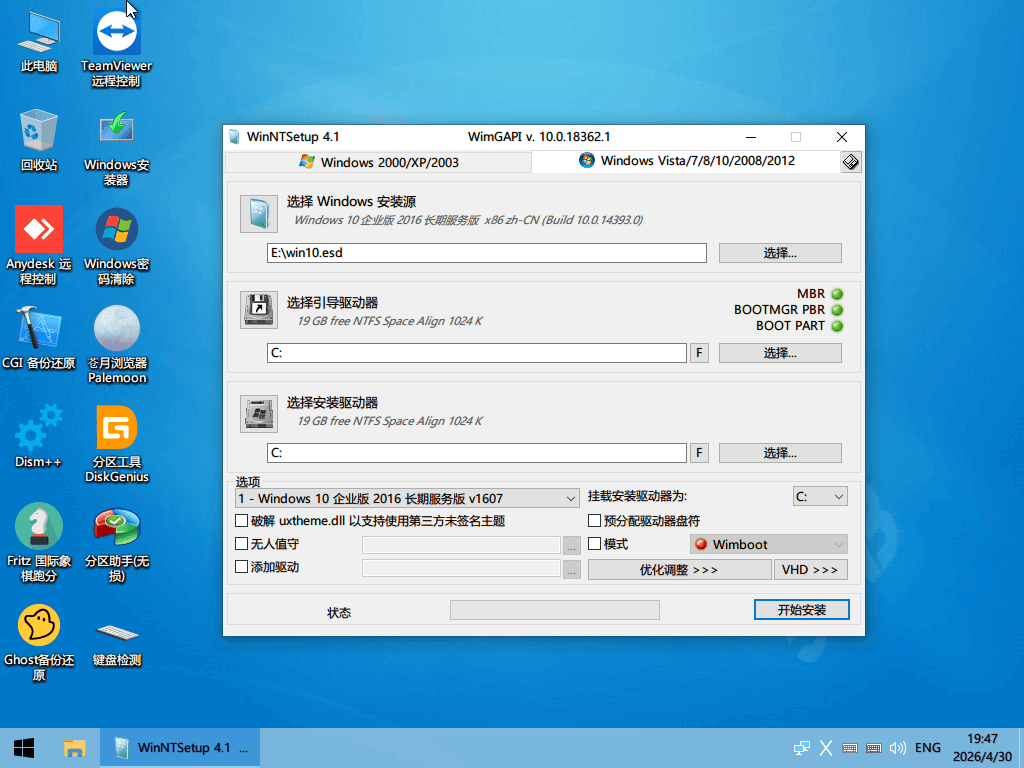
Task: Click the MBR green status light
Action: pos(837,294)
